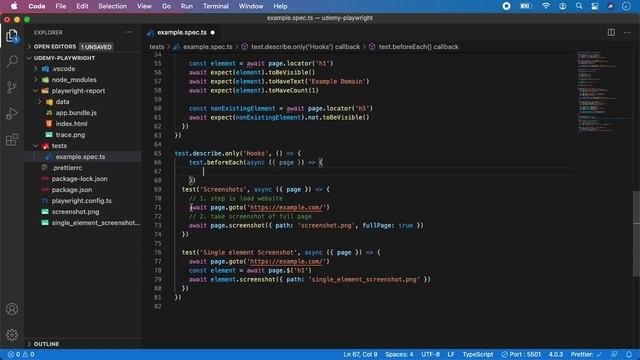Open the Explorer view in activity bar
Screen dimensions: 640x360
pos(12,36)
